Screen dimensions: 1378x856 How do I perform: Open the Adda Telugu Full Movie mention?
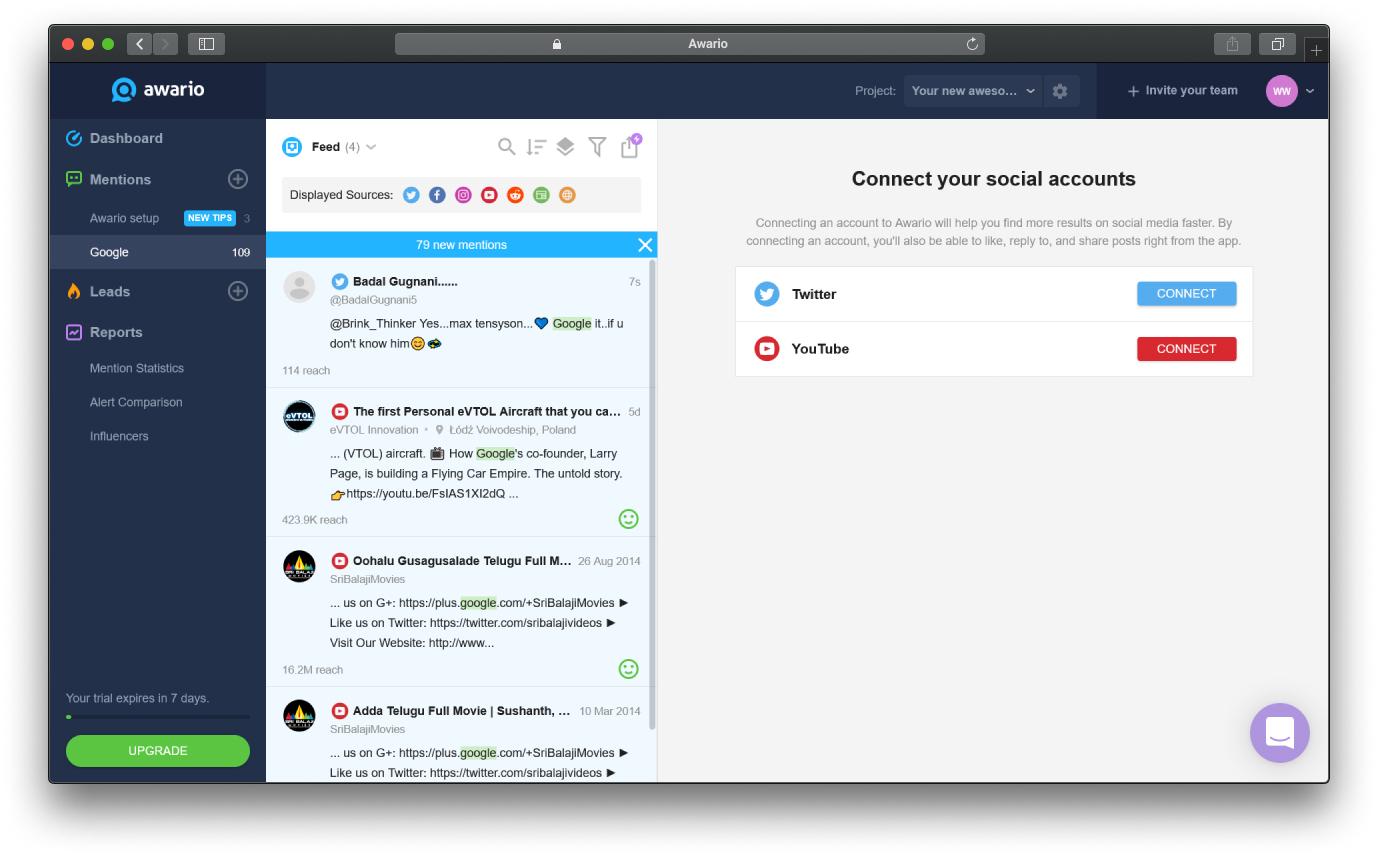coord(461,711)
